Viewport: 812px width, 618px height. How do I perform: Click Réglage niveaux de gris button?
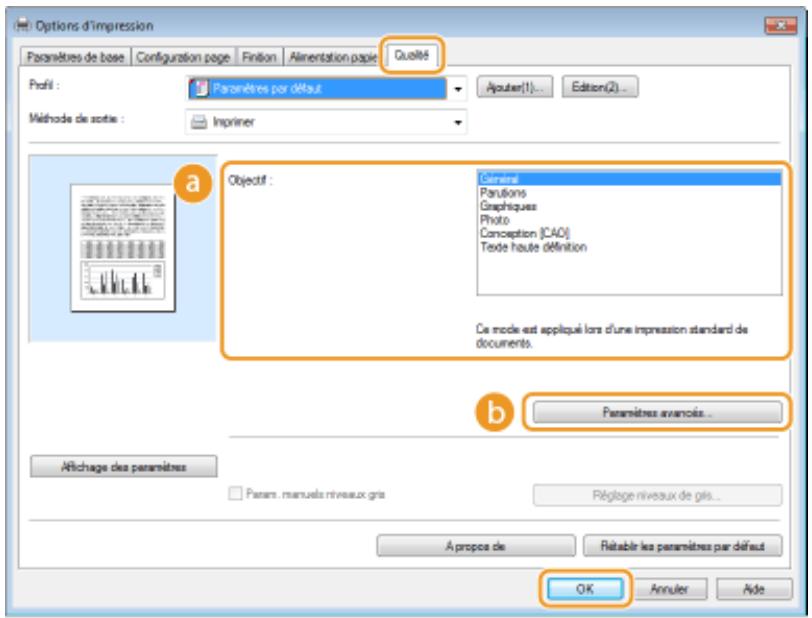coord(657,495)
